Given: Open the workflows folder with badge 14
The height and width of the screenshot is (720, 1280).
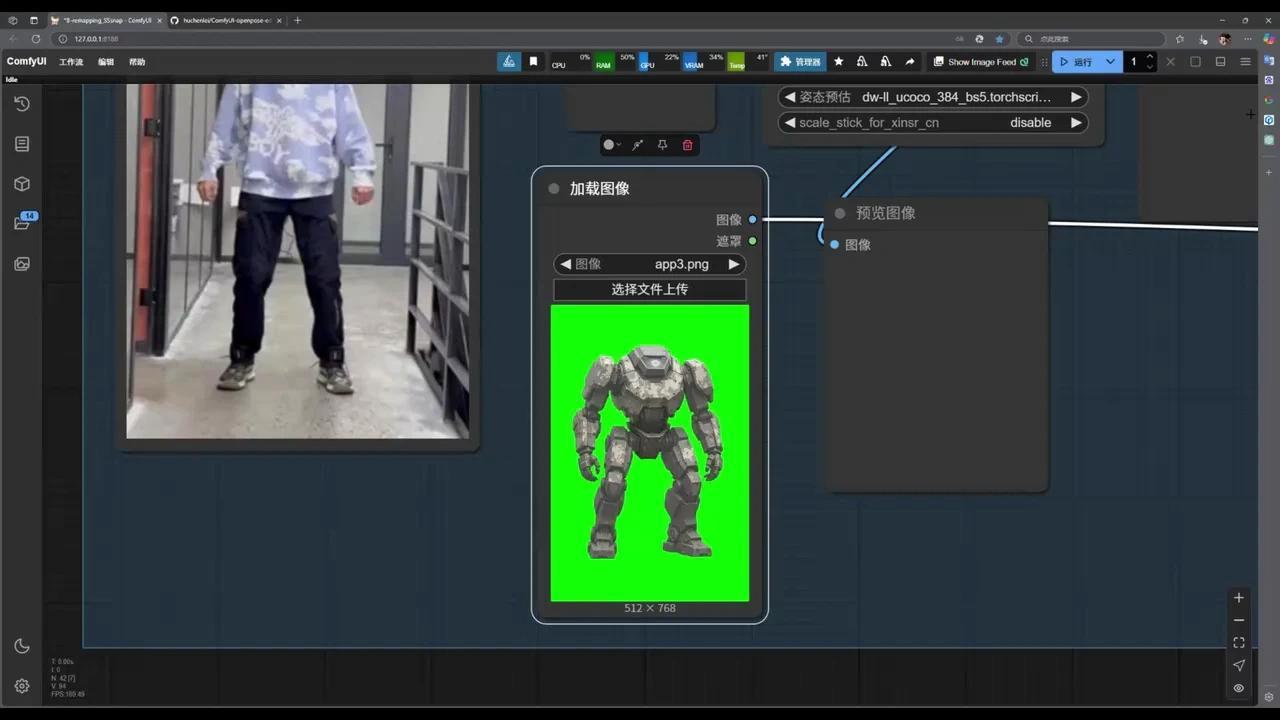Looking at the screenshot, I should pos(22,223).
